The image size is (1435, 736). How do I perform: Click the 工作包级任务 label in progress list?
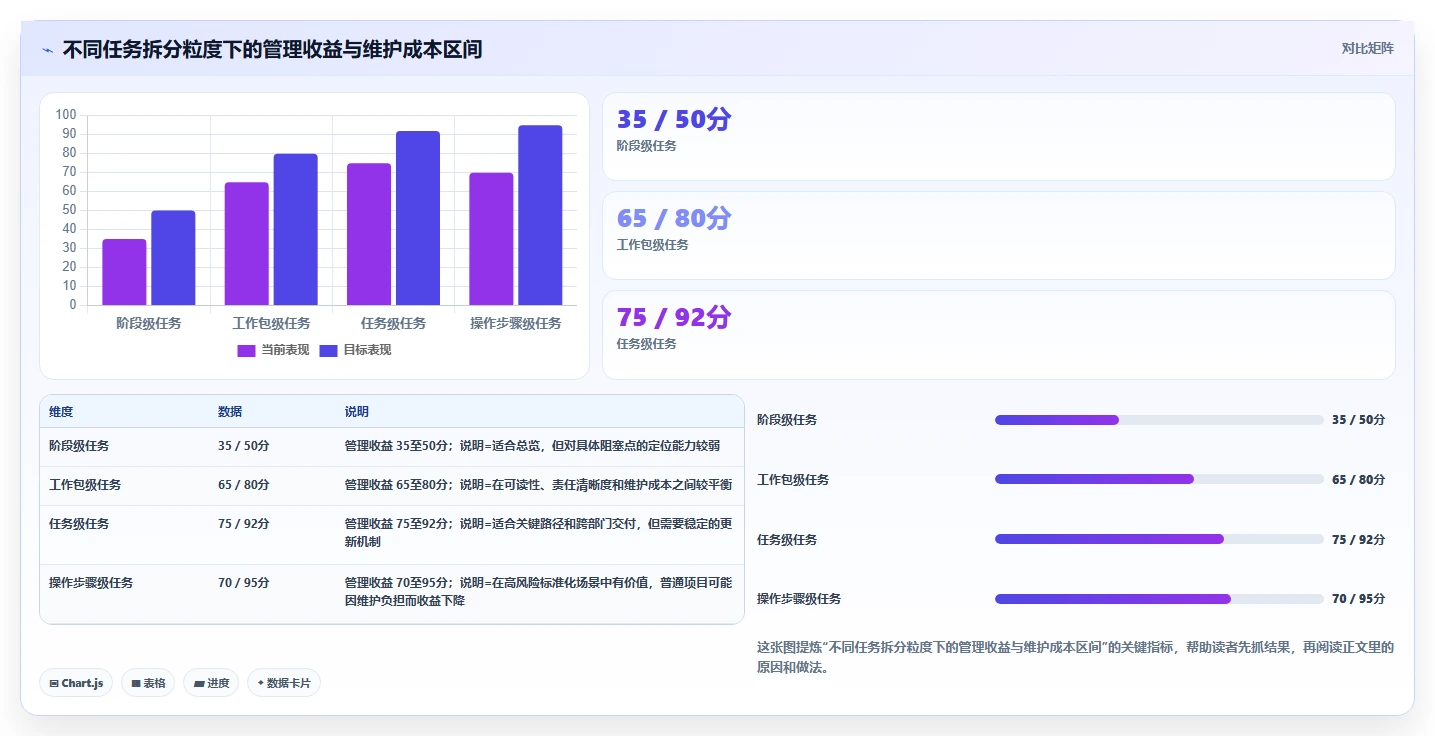[x=793, y=480]
